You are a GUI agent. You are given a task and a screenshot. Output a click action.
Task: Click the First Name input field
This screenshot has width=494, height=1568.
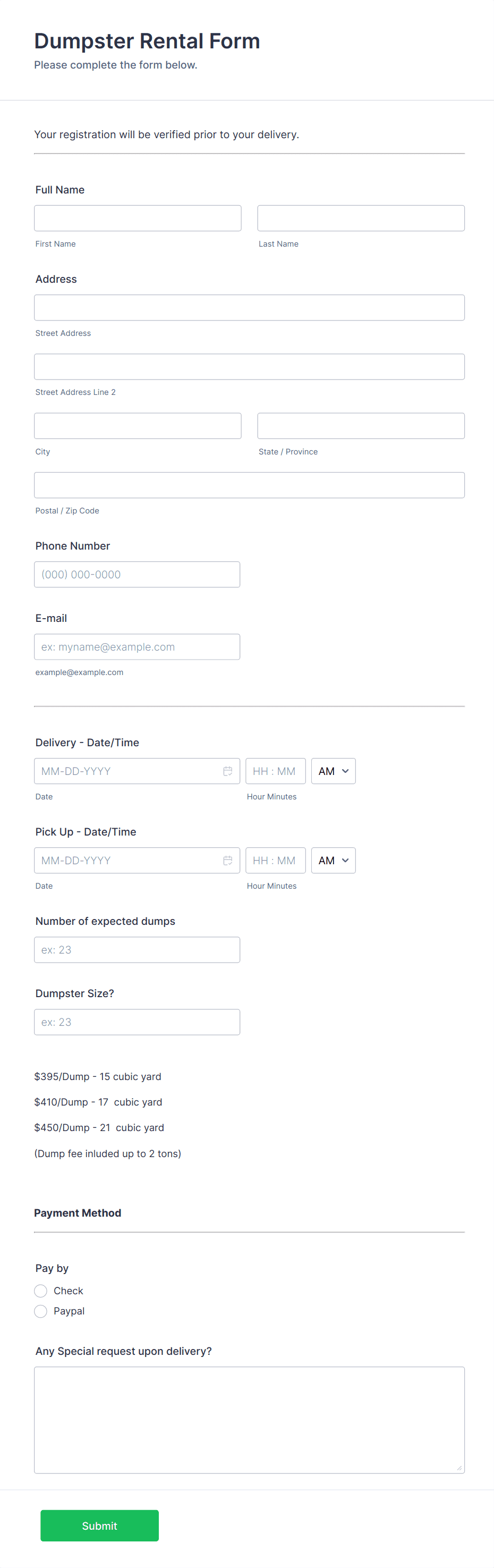pos(138,218)
